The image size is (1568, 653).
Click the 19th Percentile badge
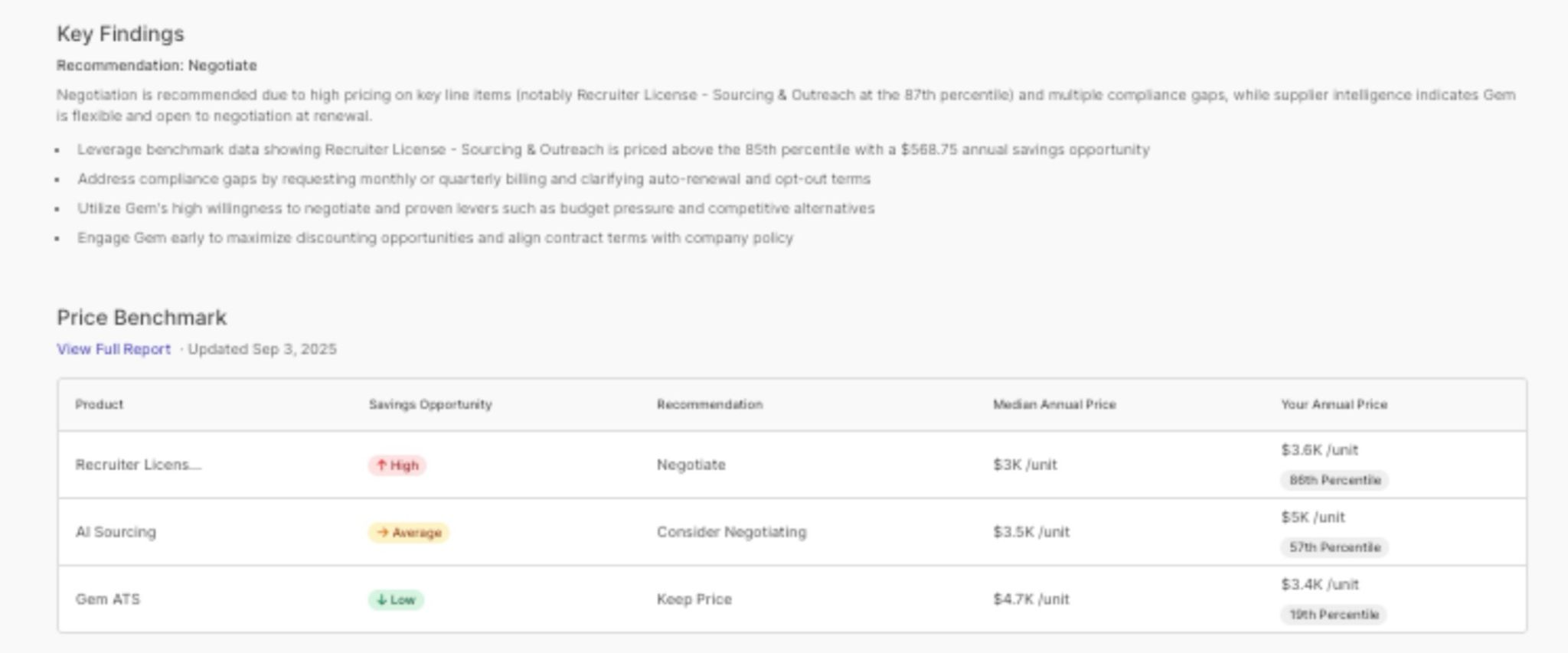point(1333,615)
